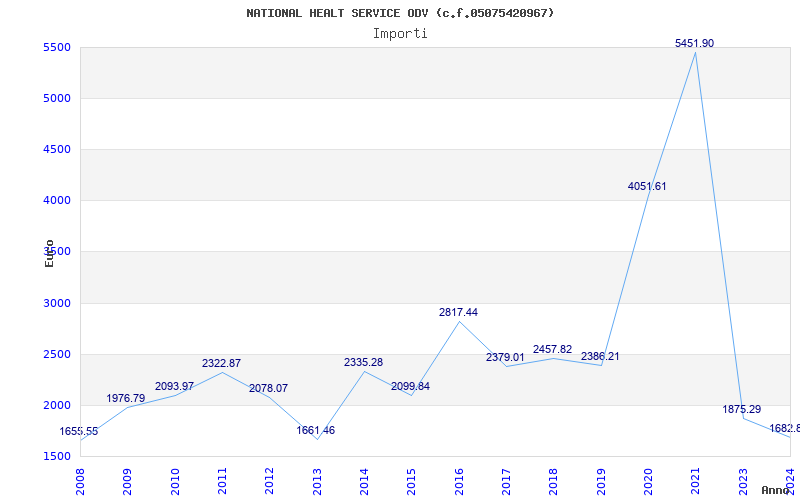Click the 2078.07 data label

click(268, 388)
